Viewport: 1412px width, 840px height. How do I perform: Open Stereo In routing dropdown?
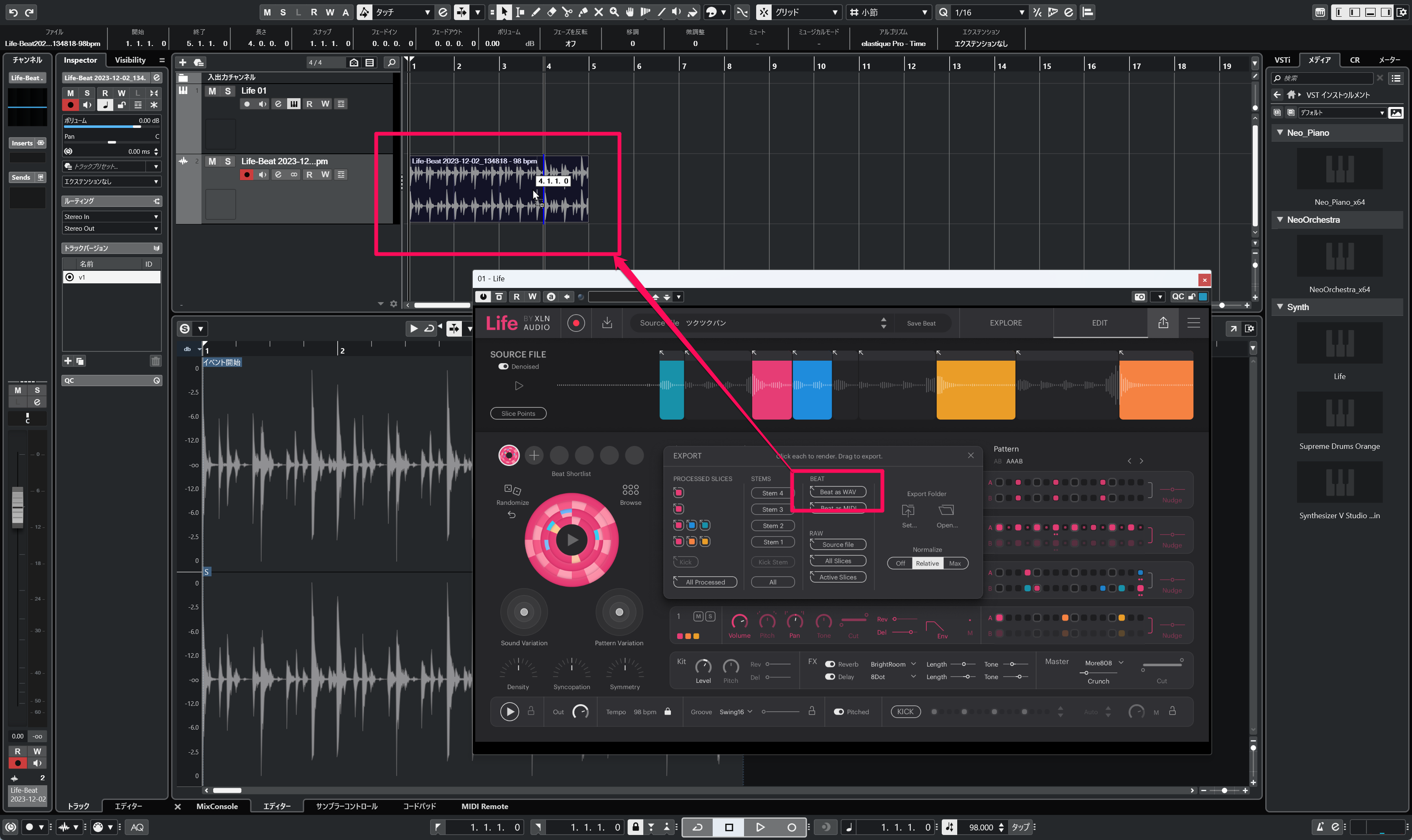(x=111, y=216)
